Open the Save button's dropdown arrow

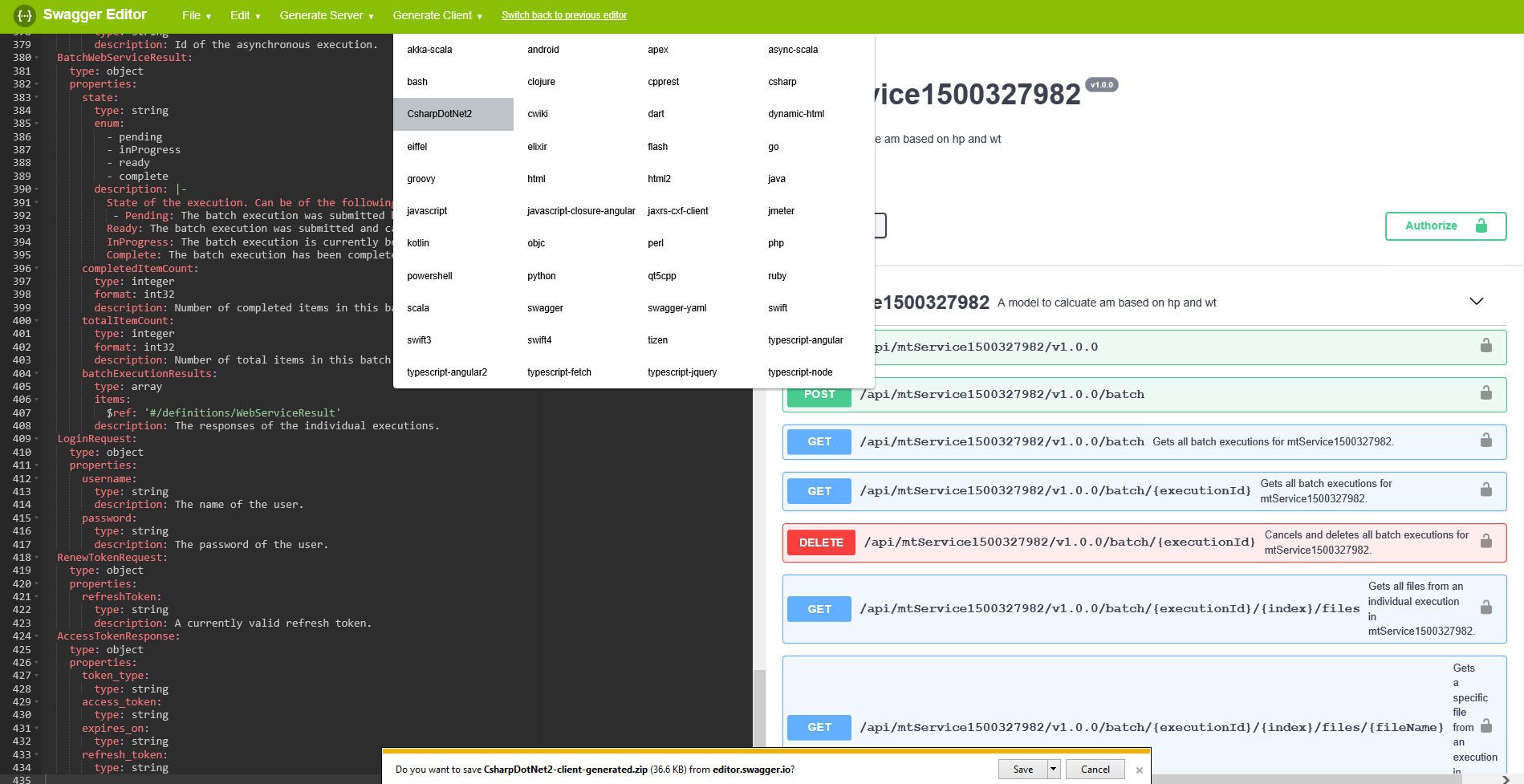pyautogui.click(x=1052, y=769)
